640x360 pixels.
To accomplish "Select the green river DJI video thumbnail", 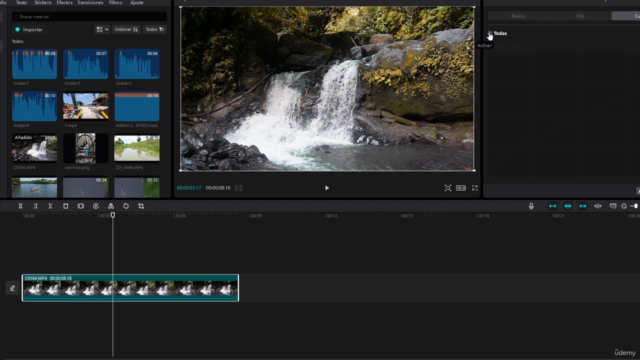I will [x=137, y=148].
